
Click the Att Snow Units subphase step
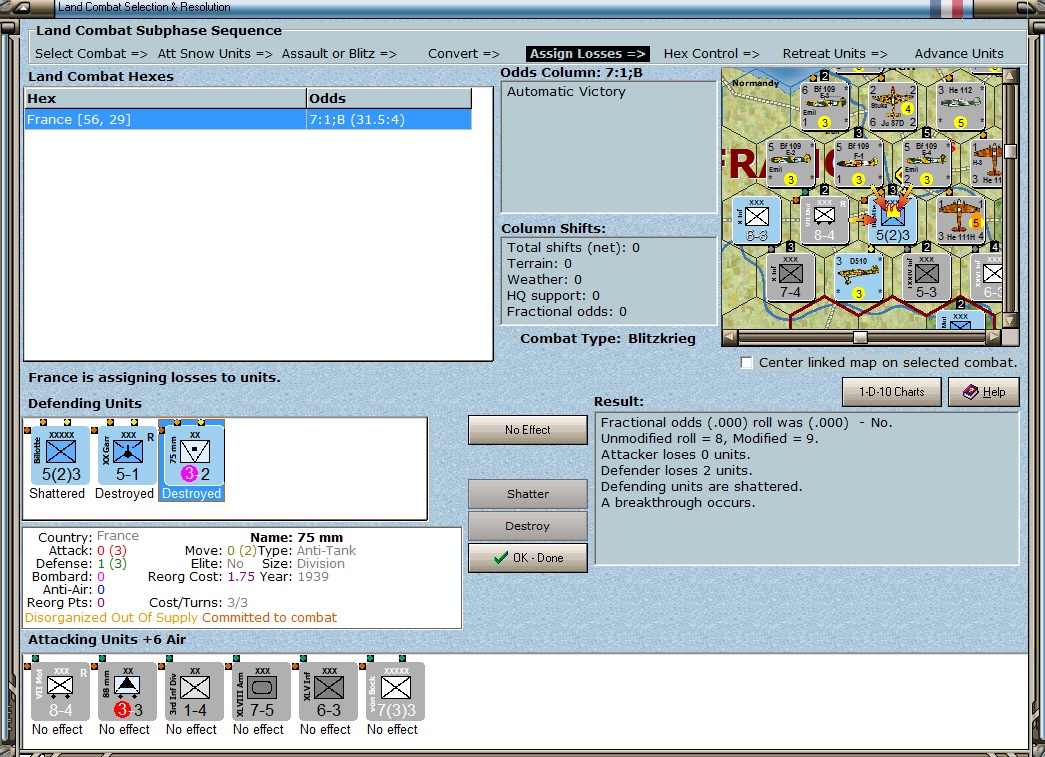pos(215,53)
